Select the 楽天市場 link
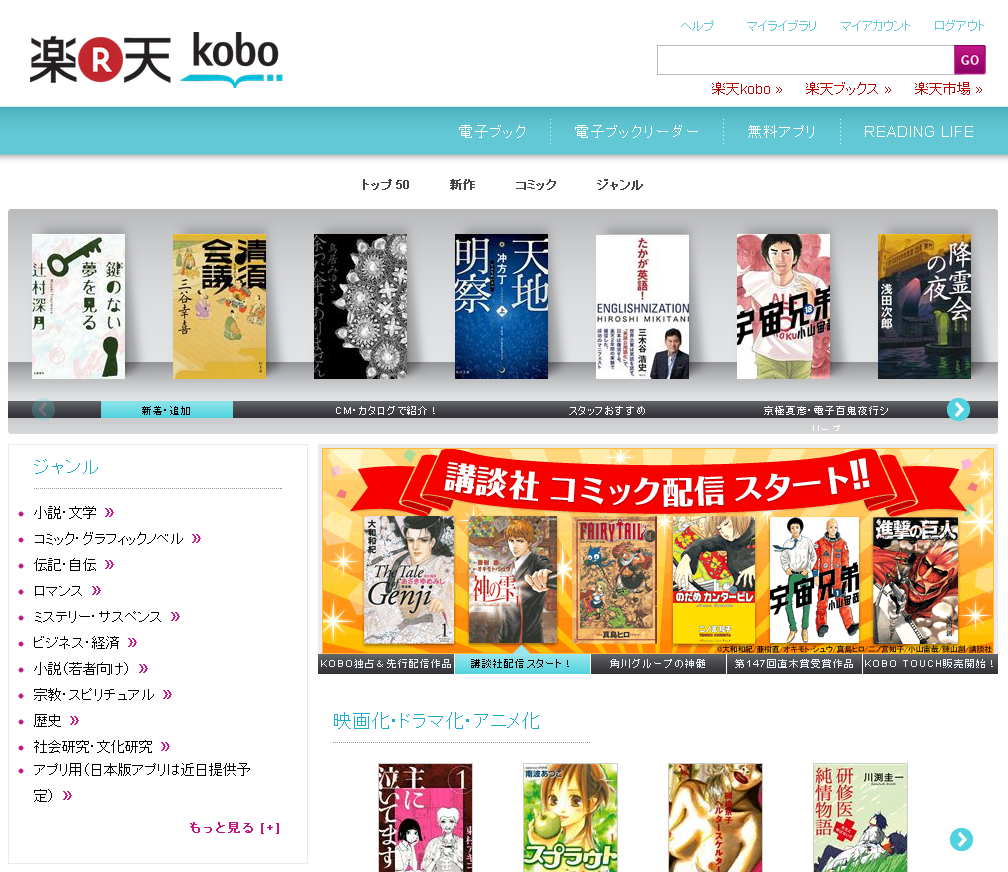1008x872 pixels. point(948,89)
